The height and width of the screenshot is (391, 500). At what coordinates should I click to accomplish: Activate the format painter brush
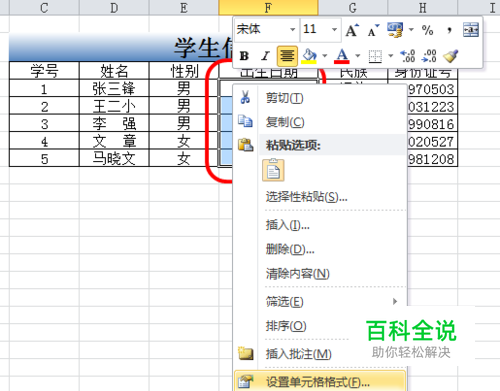451,56
